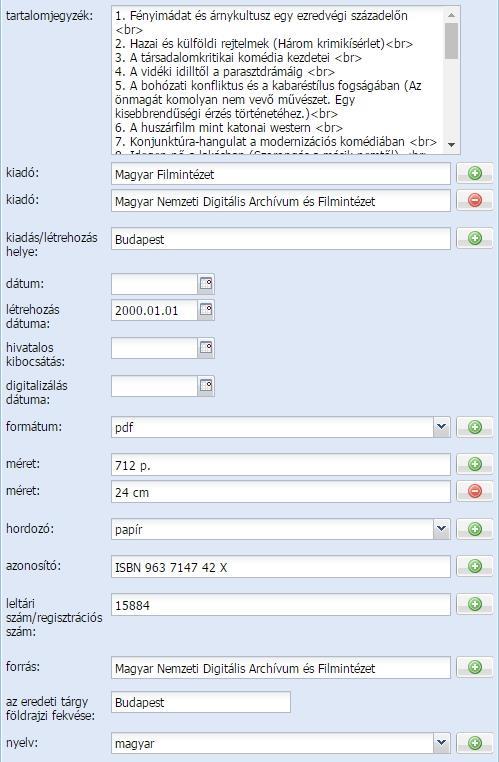Open the calendar picker for létrehozás dátuma
Image resolution: width=499 pixels, height=762 pixels.
[x=206, y=310]
